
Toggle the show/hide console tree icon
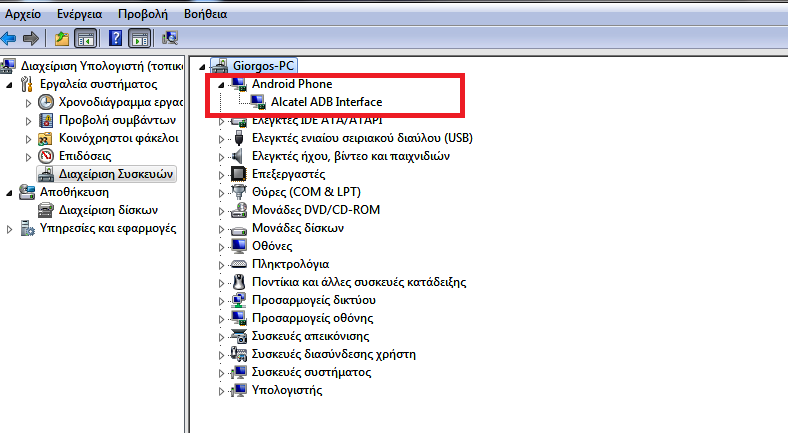click(x=85, y=39)
